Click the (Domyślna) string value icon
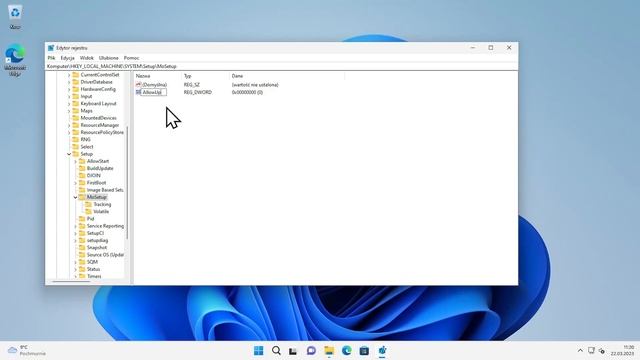The height and width of the screenshot is (360, 640). pos(138,84)
